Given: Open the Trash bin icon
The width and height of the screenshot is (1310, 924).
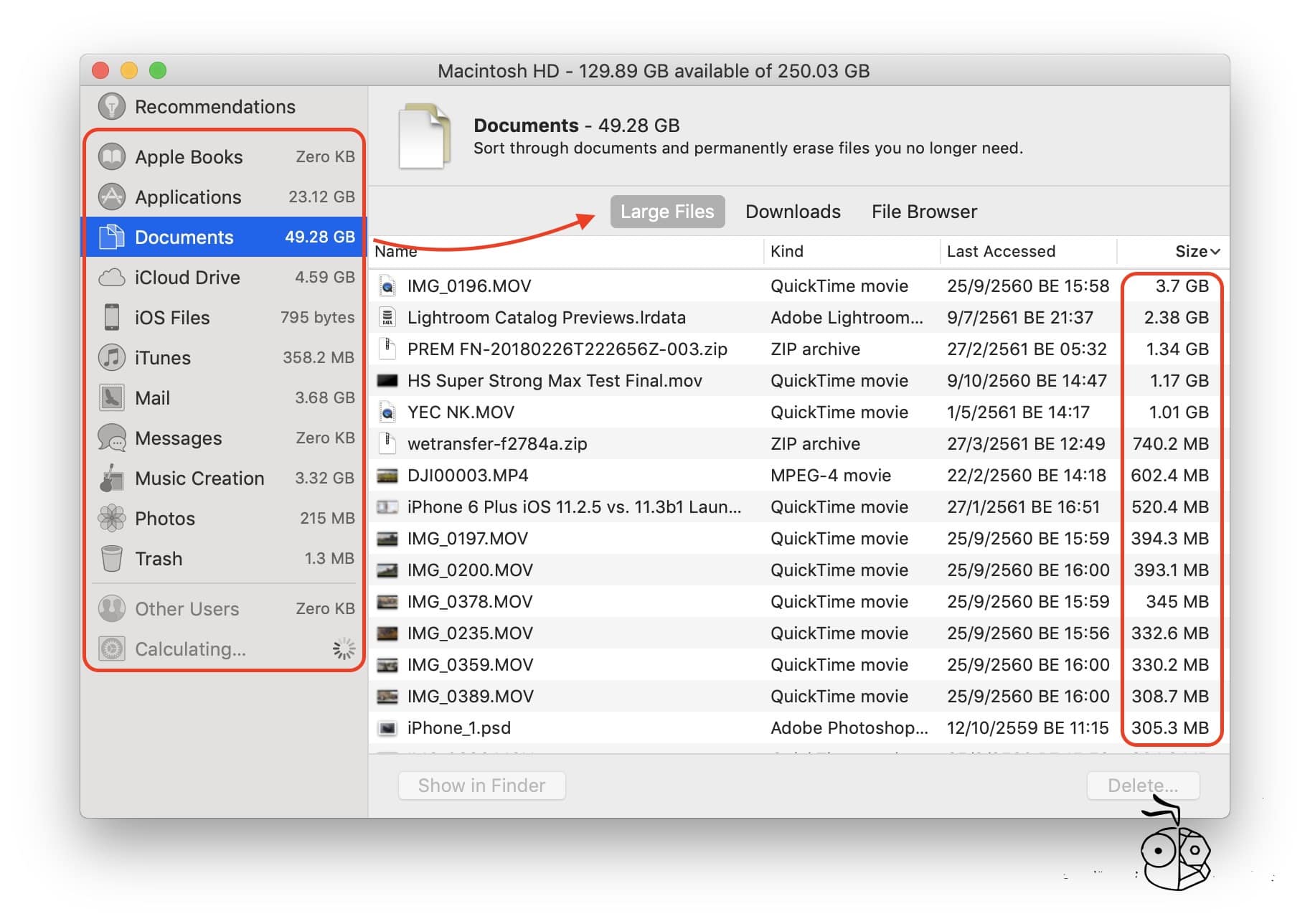Looking at the screenshot, I should [x=111, y=558].
